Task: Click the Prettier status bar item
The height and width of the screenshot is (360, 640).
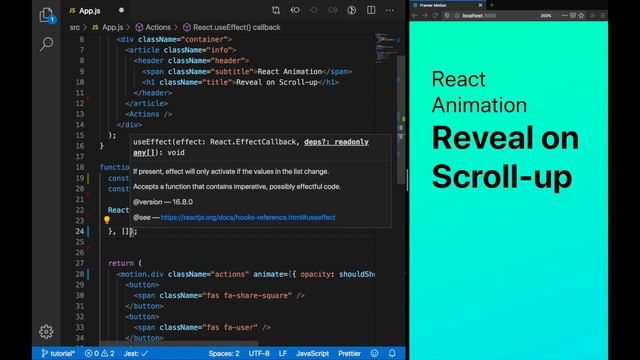Action: pyautogui.click(x=349, y=353)
